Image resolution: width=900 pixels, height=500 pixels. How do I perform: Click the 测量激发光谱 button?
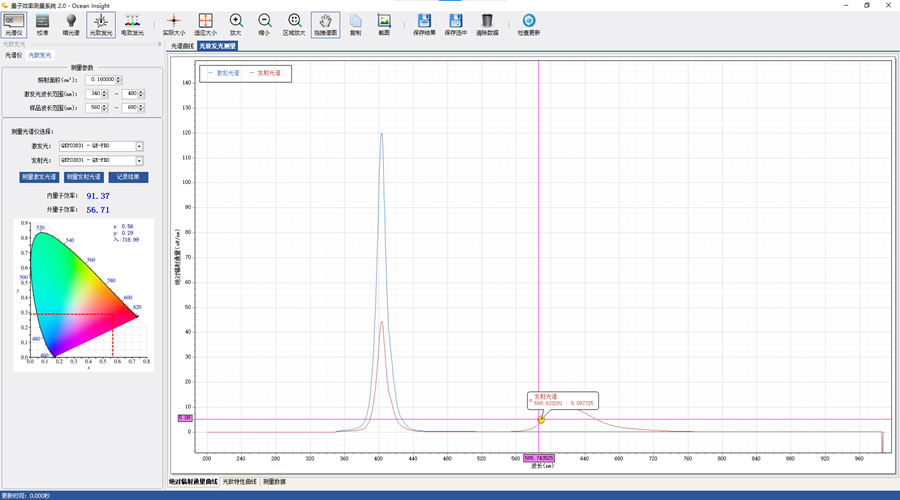pyautogui.click(x=39, y=177)
